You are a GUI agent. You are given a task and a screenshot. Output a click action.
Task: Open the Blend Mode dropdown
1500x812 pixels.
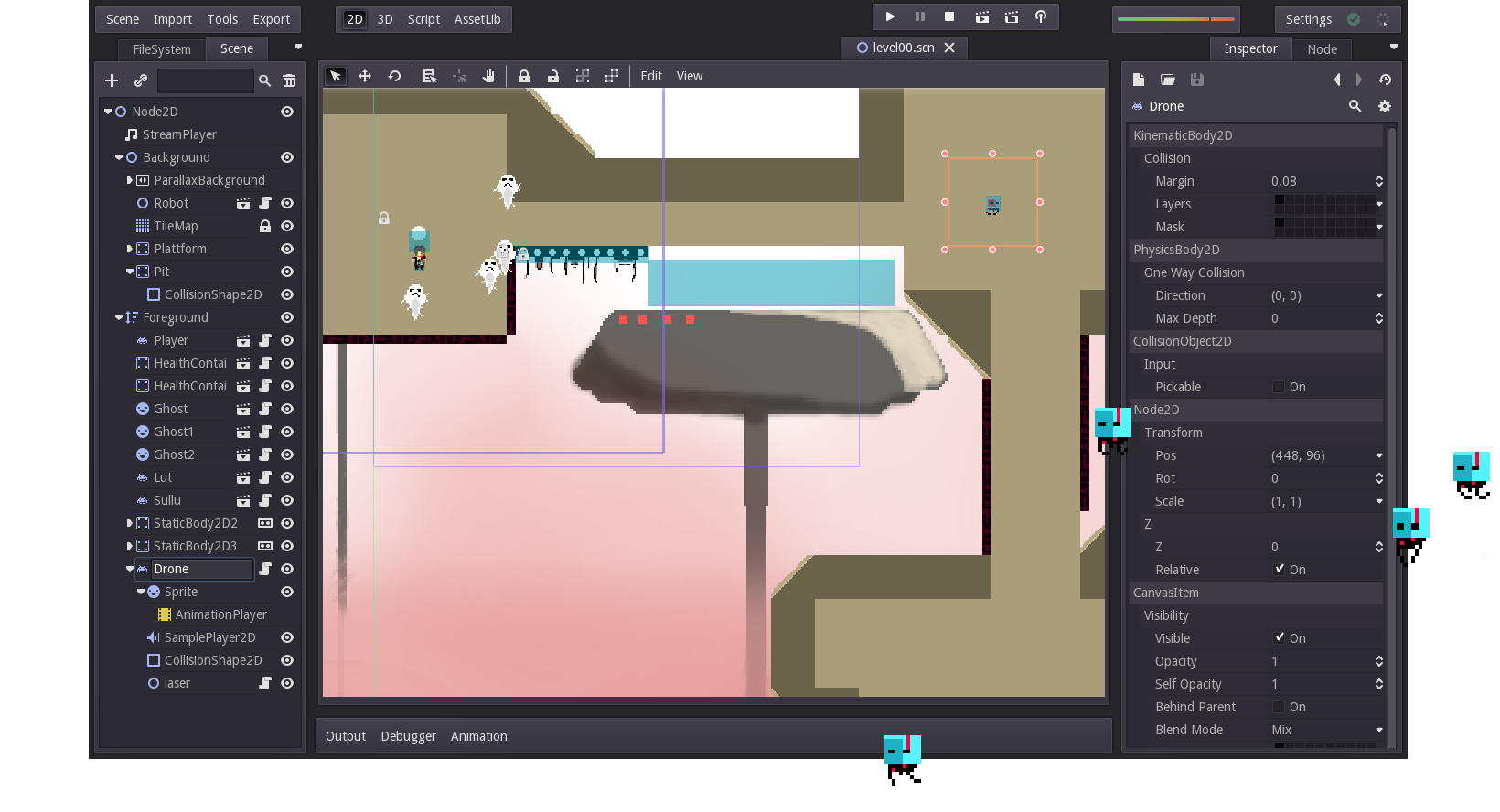pos(1325,730)
